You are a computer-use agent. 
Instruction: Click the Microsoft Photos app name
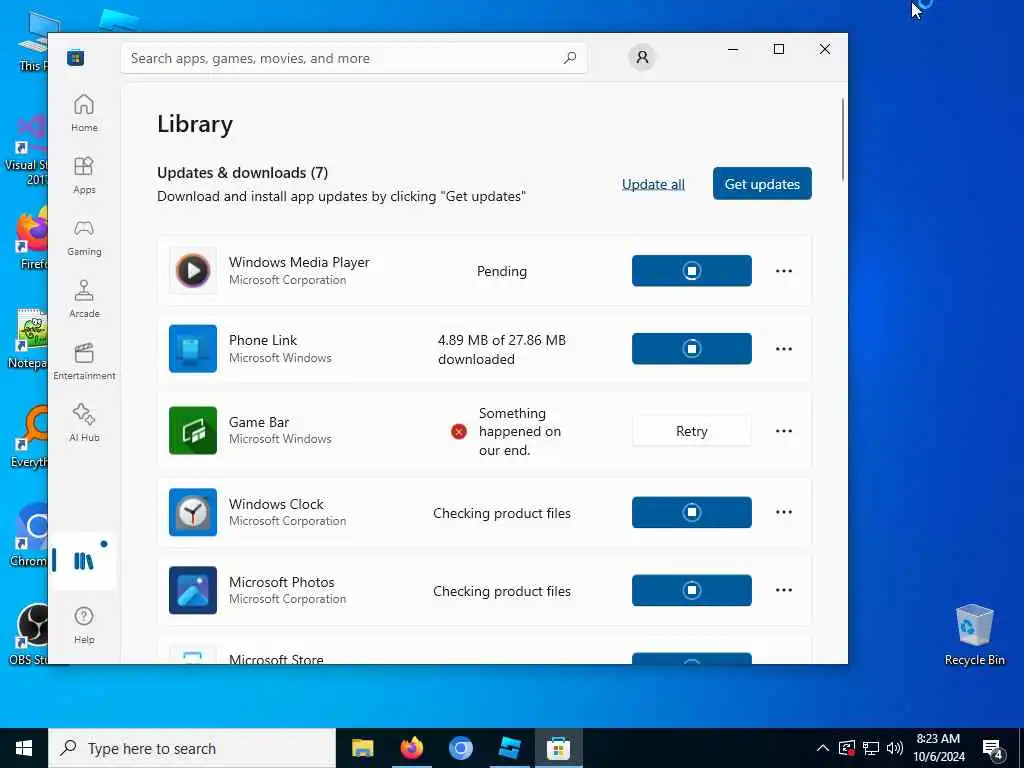click(281, 582)
